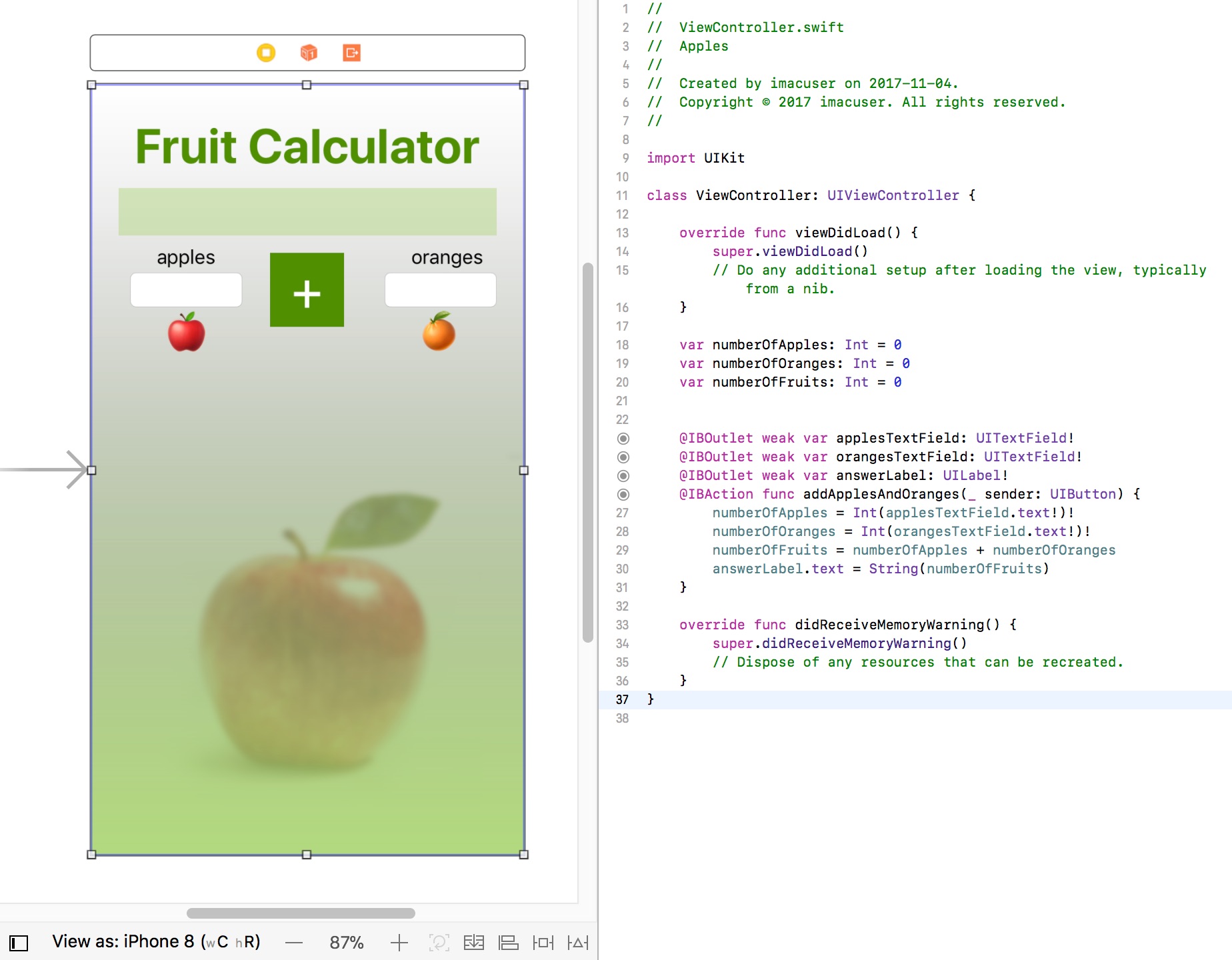This screenshot has height=960, width=1232.
Task: Open the Align constraints menu
Action: click(x=509, y=943)
